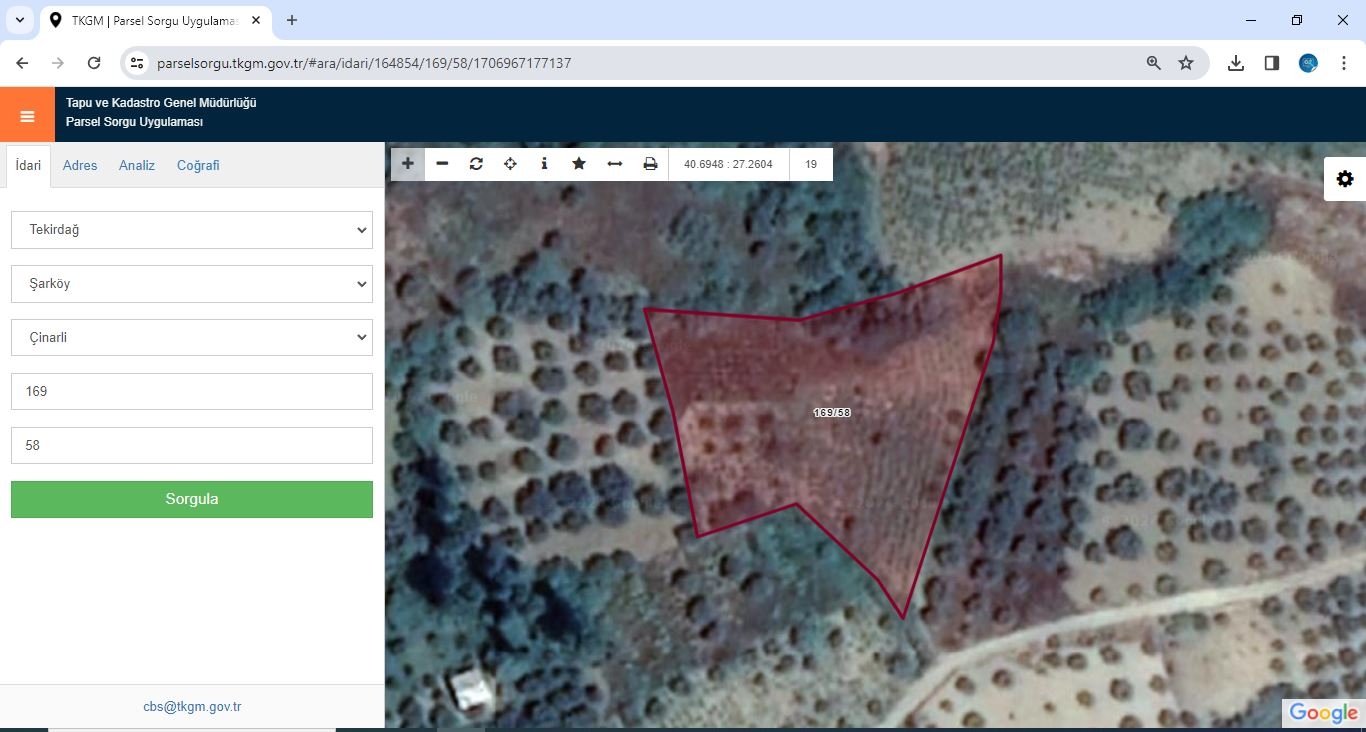Click the cbs@tkgm.gov.tr email link
Viewport: 1366px width, 732px height.
pyautogui.click(x=192, y=707)
